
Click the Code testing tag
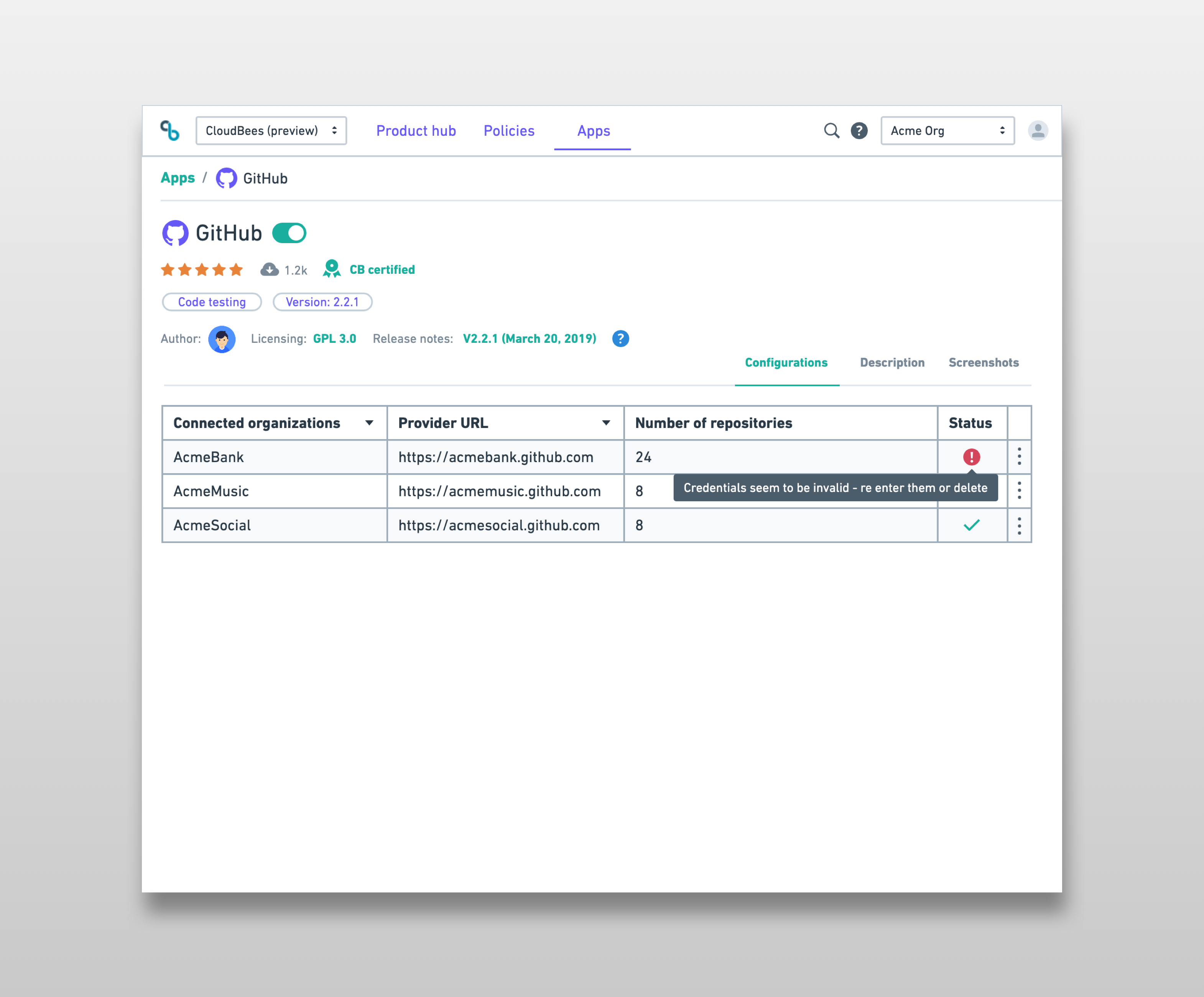pos(212,302)
